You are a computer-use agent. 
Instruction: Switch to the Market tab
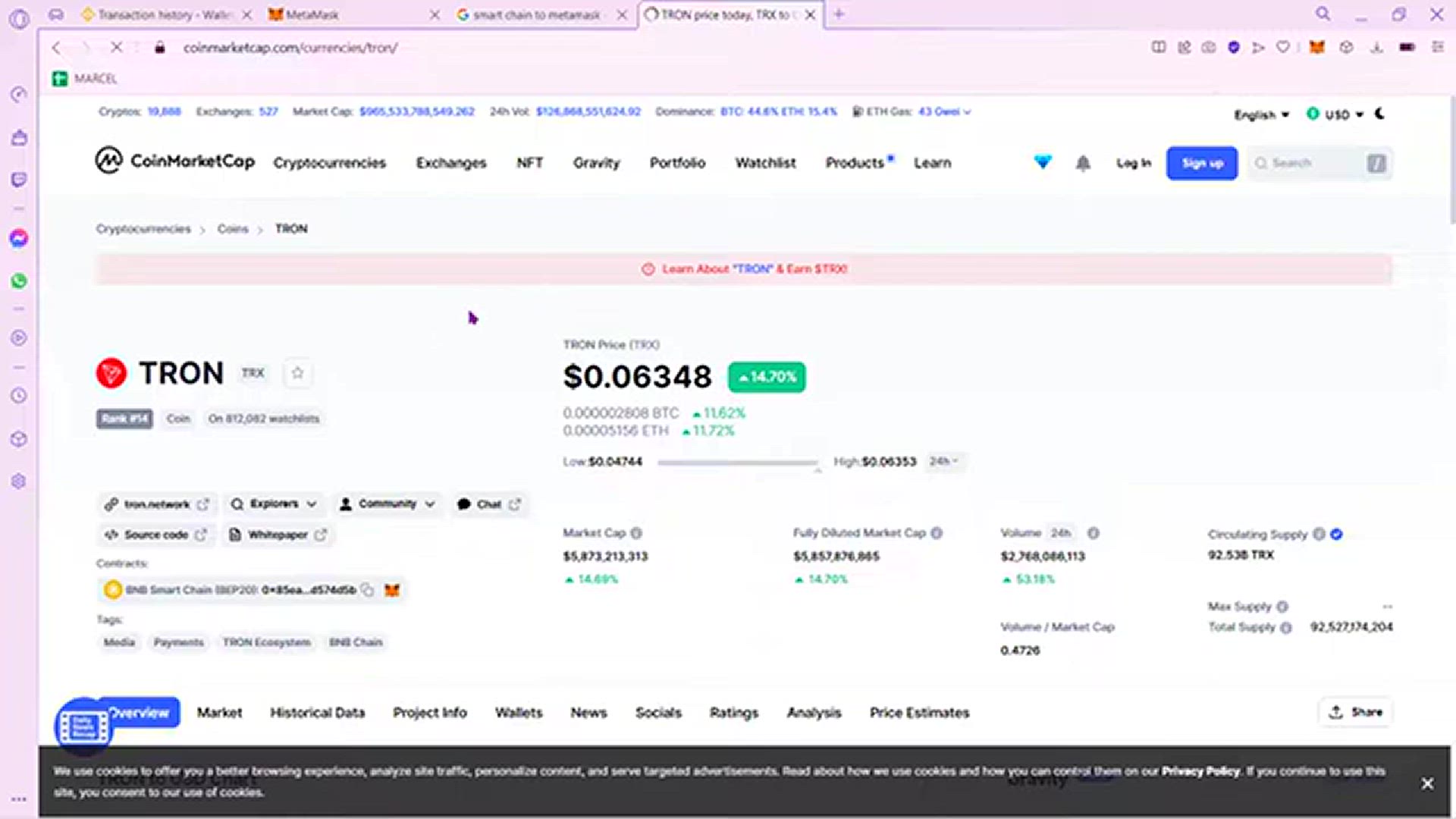(x=219, y=712)
